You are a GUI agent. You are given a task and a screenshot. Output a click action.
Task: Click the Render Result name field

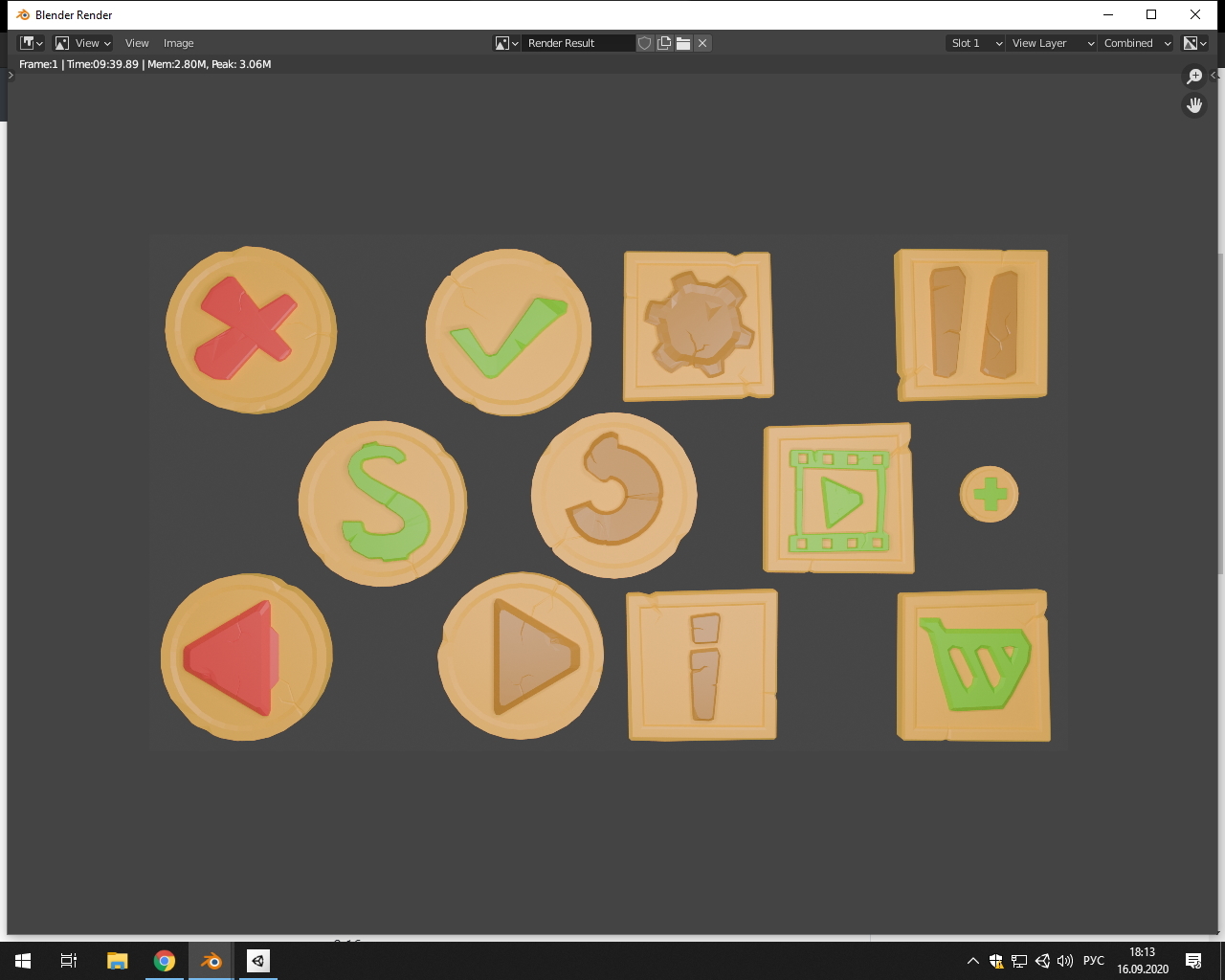[578, 43]
